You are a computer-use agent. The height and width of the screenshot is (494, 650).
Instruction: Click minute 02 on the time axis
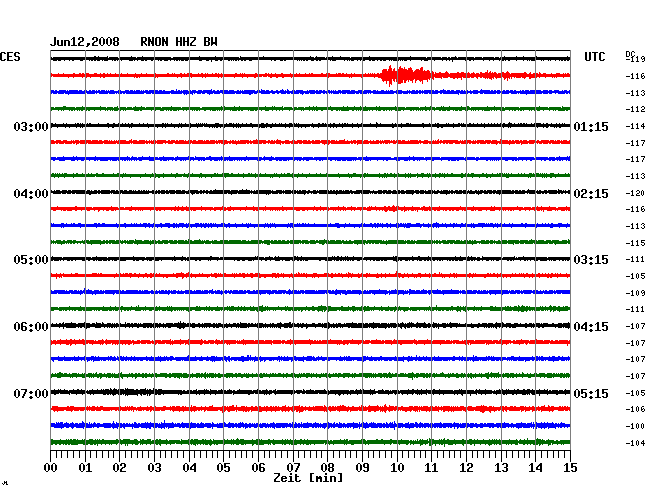119,468
